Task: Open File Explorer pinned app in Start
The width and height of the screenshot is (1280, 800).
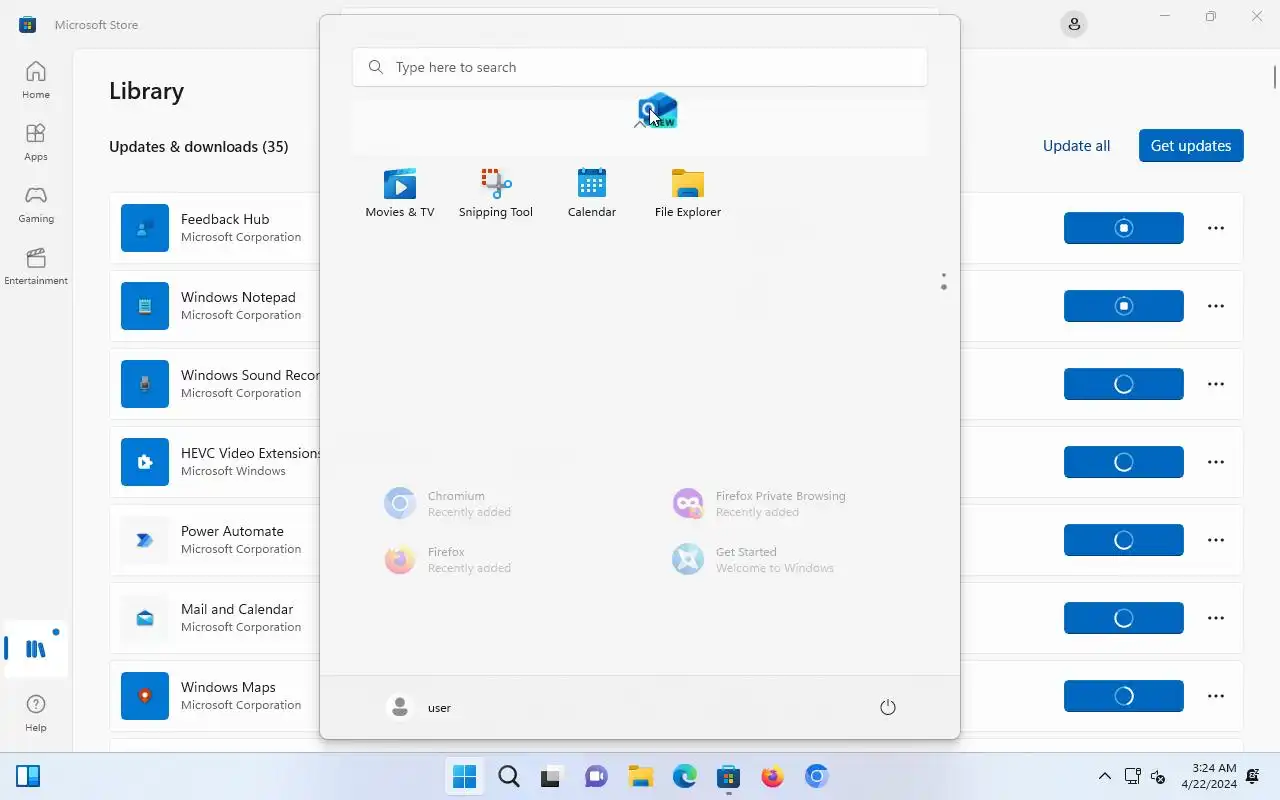Action: coord(688,193)
